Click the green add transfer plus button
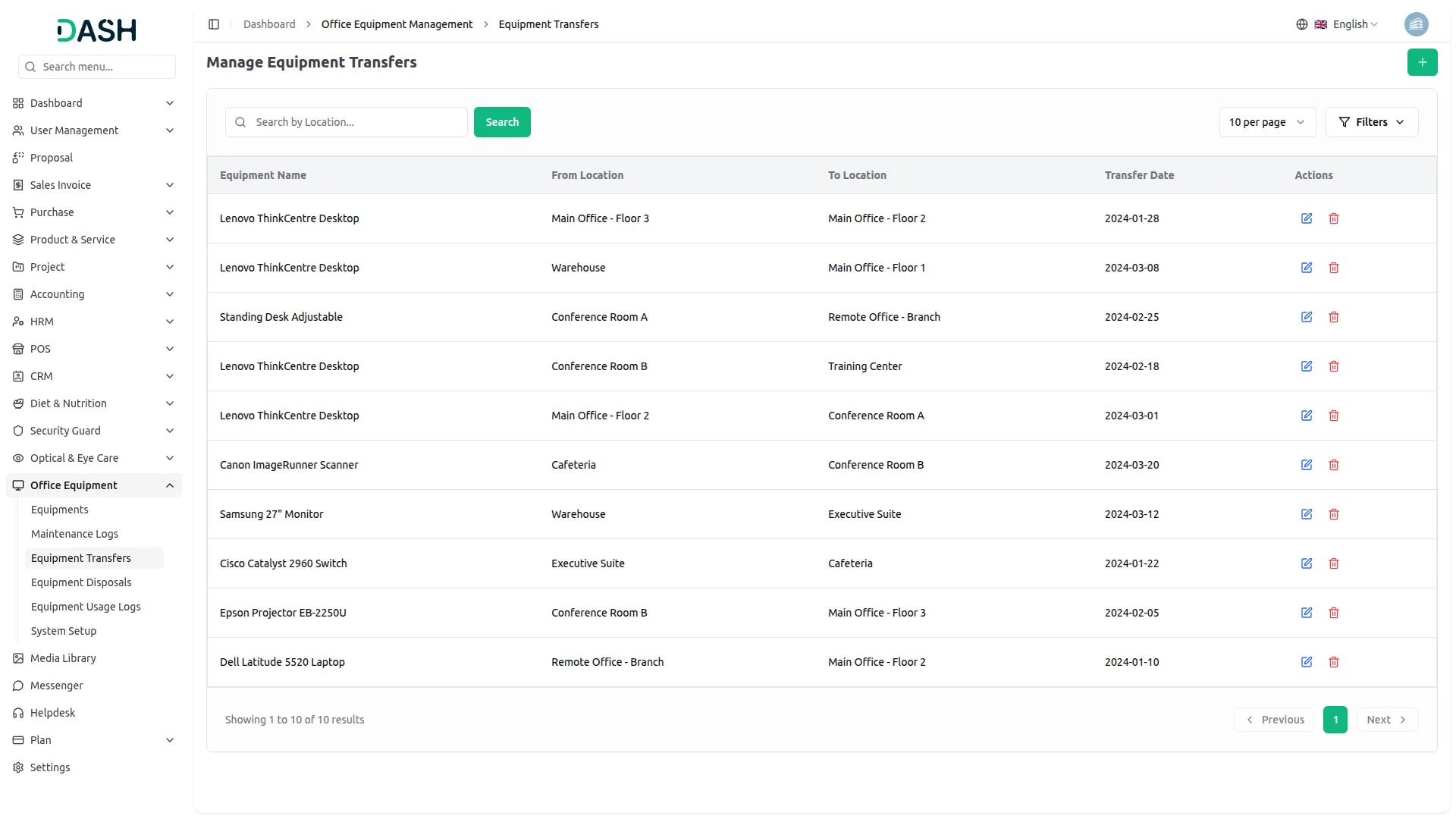The image size is (1456, 819). [x=1422, y=62]
